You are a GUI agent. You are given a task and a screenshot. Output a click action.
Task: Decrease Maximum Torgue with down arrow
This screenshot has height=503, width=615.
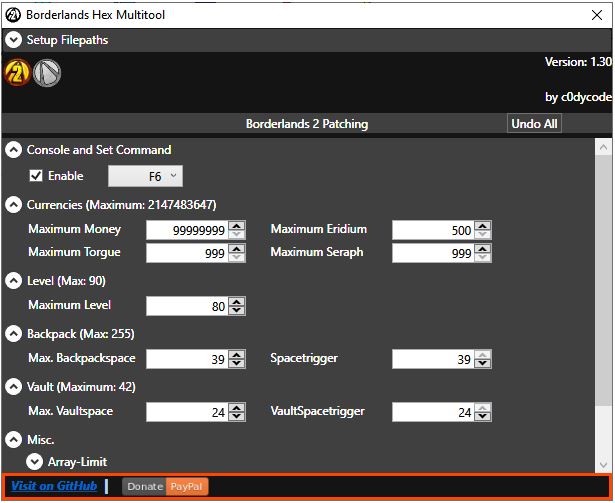tap(237, 257)
